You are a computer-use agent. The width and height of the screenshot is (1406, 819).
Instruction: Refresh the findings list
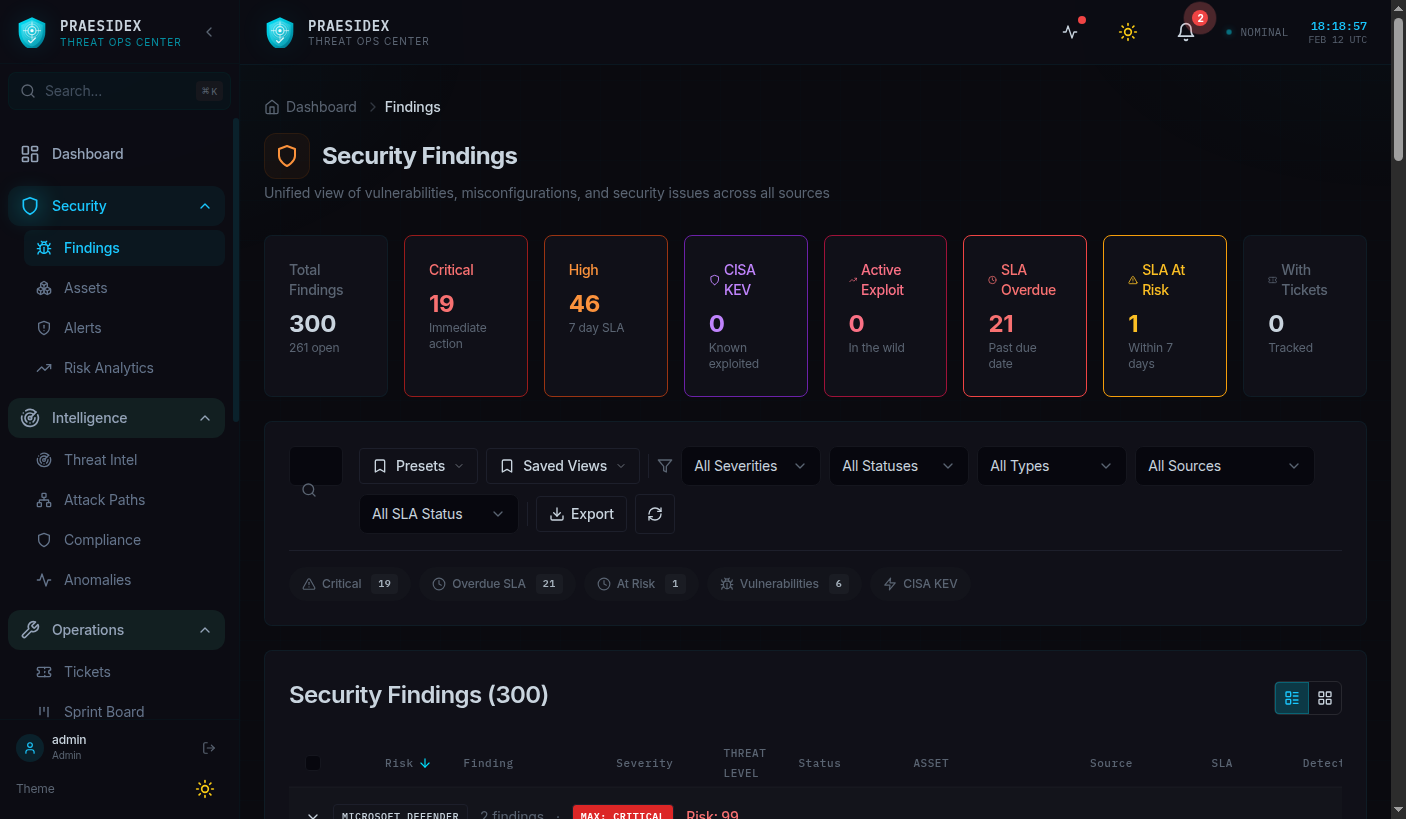click(x=654, y=513)
